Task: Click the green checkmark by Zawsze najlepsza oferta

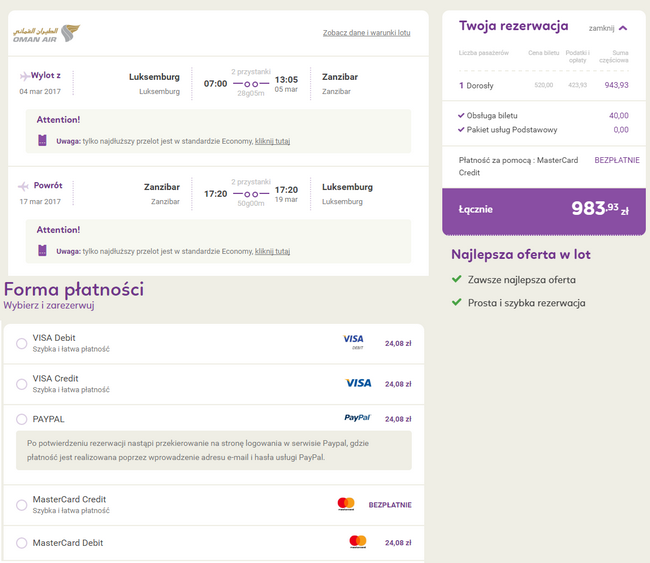Action: (x=456, y=279)
